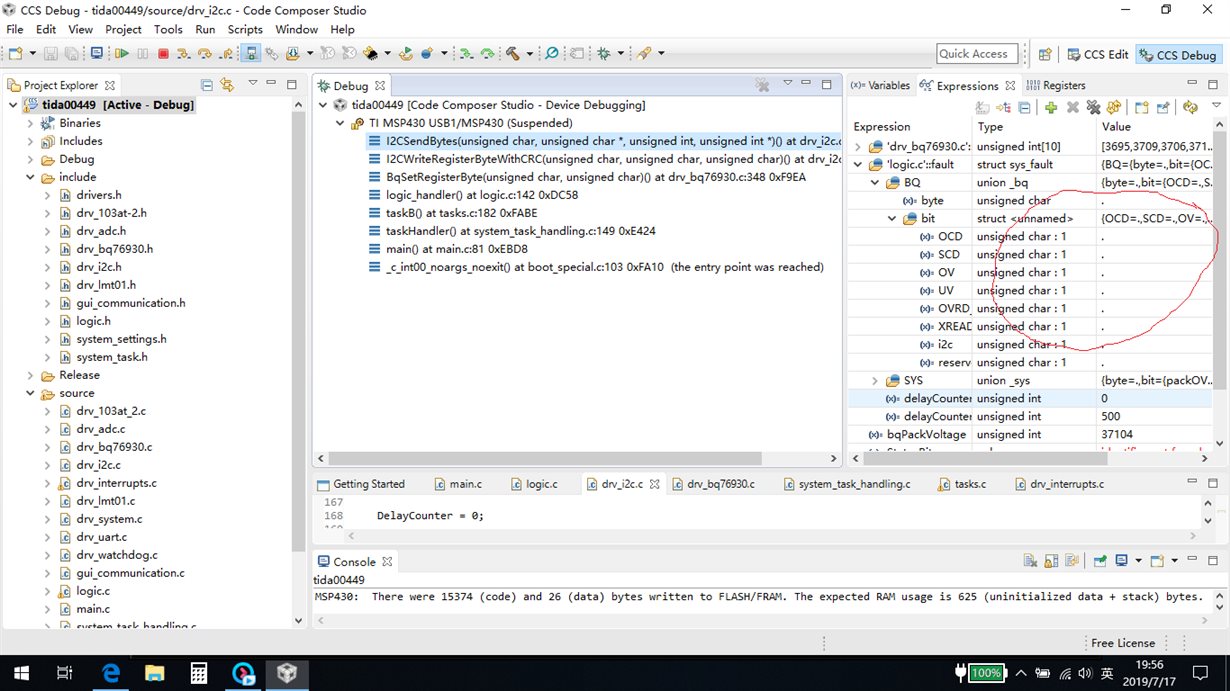Switch to the Registers tab
Image resolution: width=1230 pixels, height=691 pixels.
[1055, 85]
